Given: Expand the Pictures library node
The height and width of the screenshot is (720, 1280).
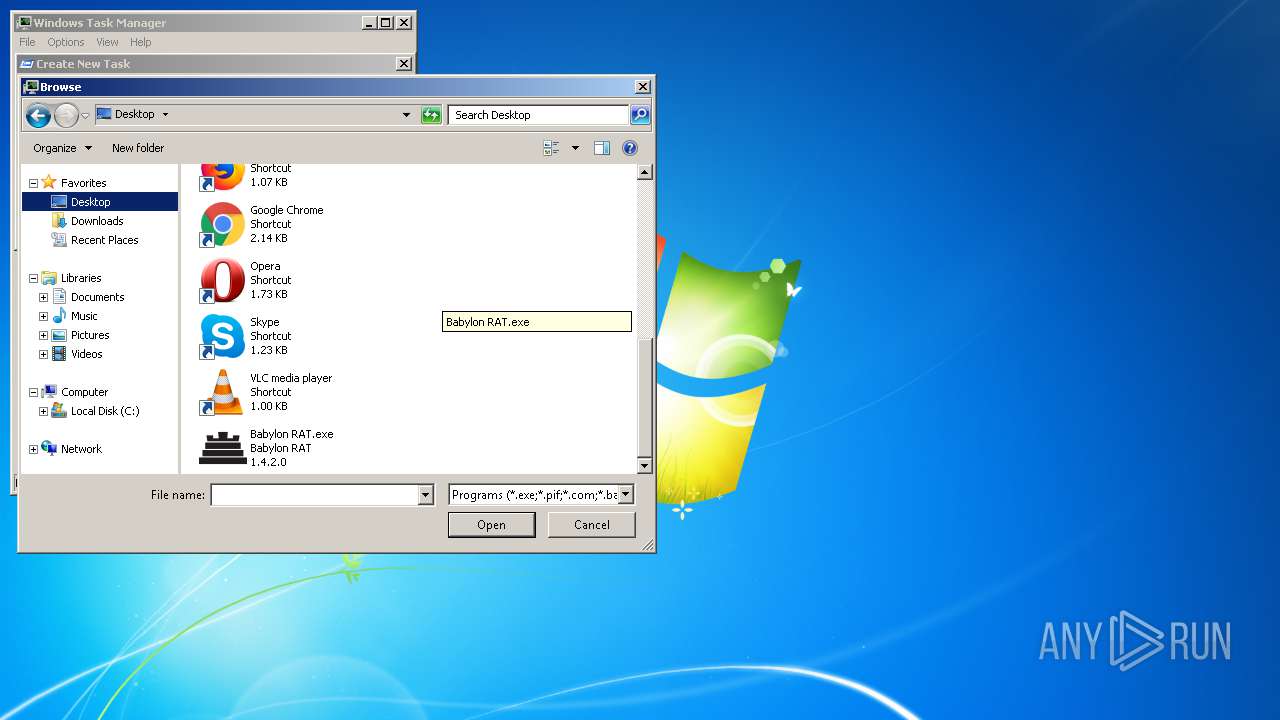Looking at the screenshot, I should point(43,335).
